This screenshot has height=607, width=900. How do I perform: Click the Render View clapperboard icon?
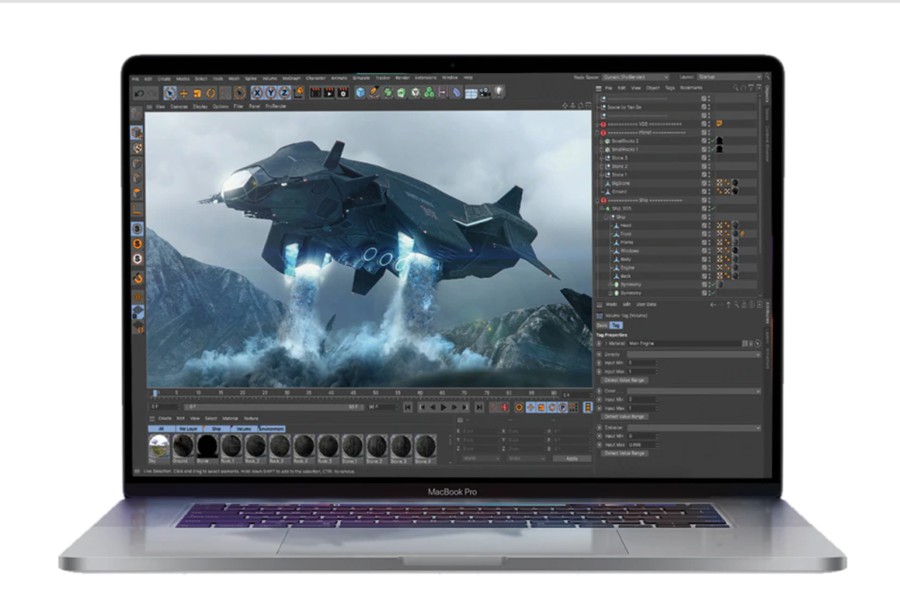coord(315,92)
